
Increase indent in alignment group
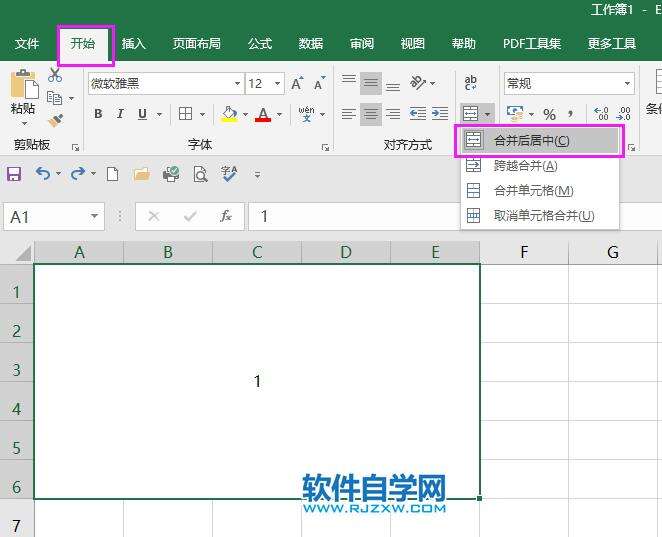440,114
